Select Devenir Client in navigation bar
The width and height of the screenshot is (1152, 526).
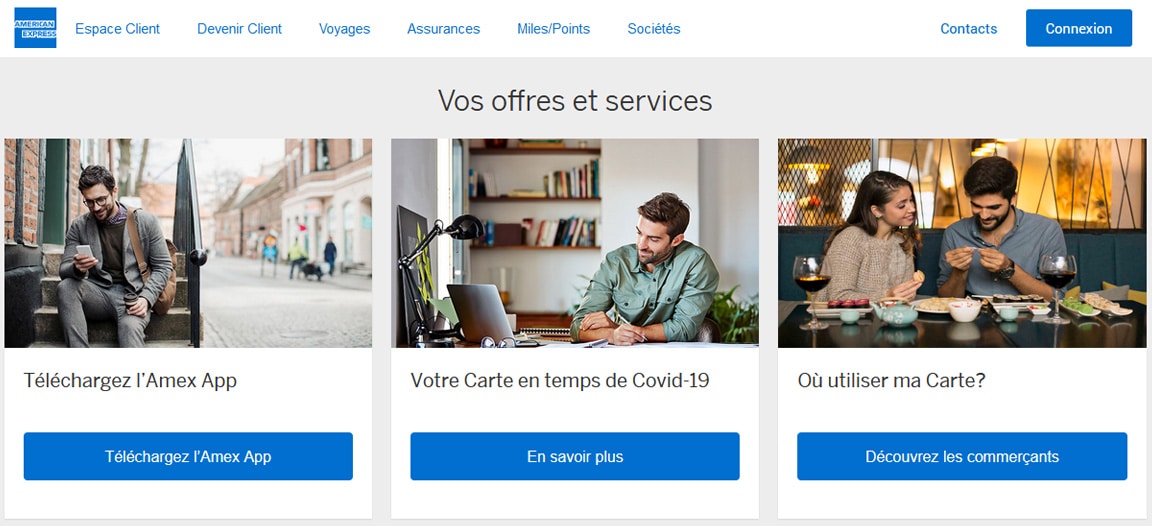click(239, 29)
